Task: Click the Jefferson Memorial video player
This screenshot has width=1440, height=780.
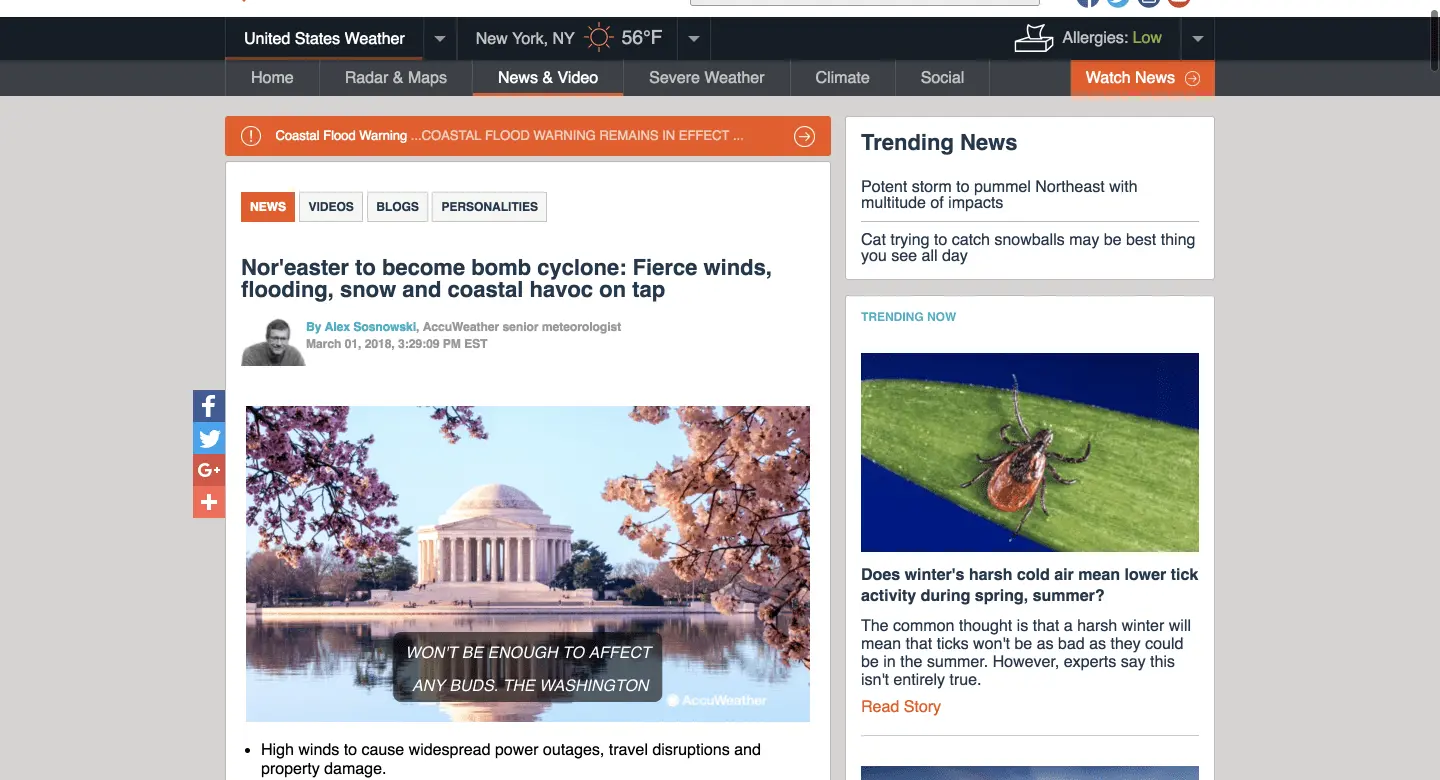Action: (528, 563)
